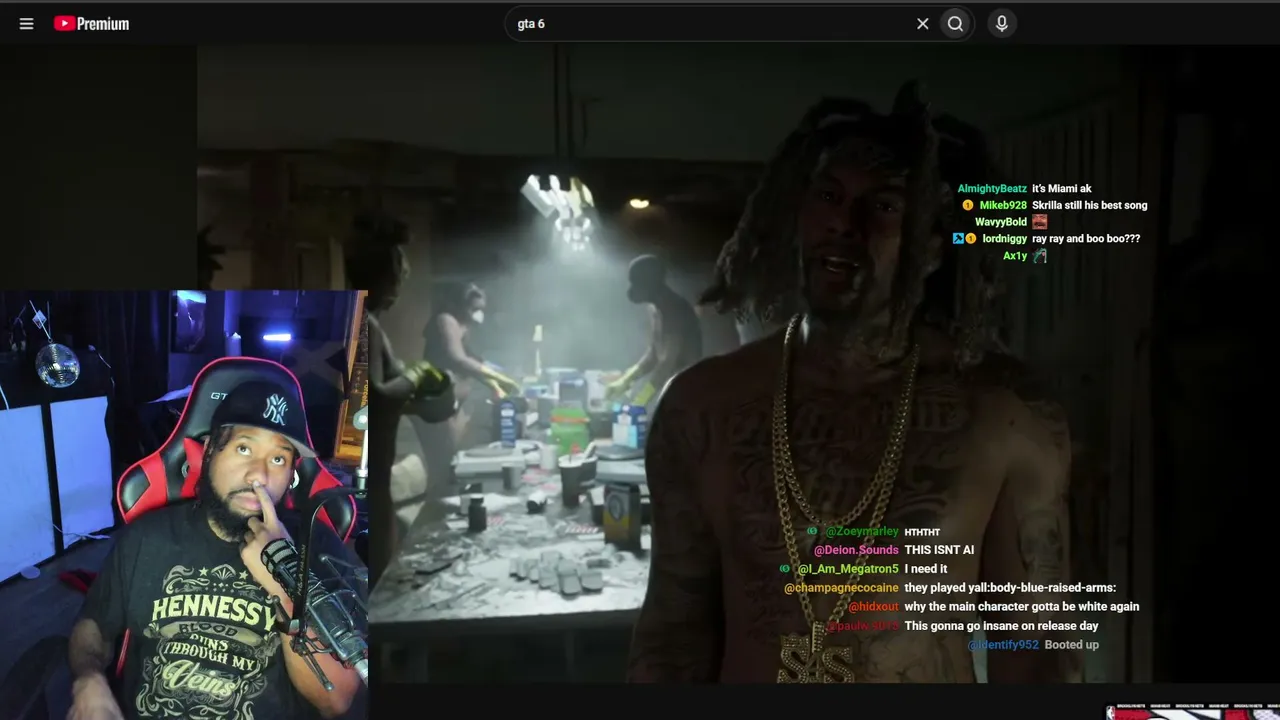Select the chat message 'It's Miami ak'
Screen dimensions: 1280x720
click(x=1062, y=189)
